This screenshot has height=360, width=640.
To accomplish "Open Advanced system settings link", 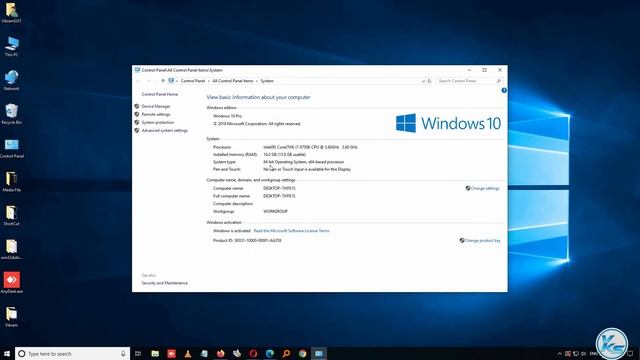I will tap(164, 131).
